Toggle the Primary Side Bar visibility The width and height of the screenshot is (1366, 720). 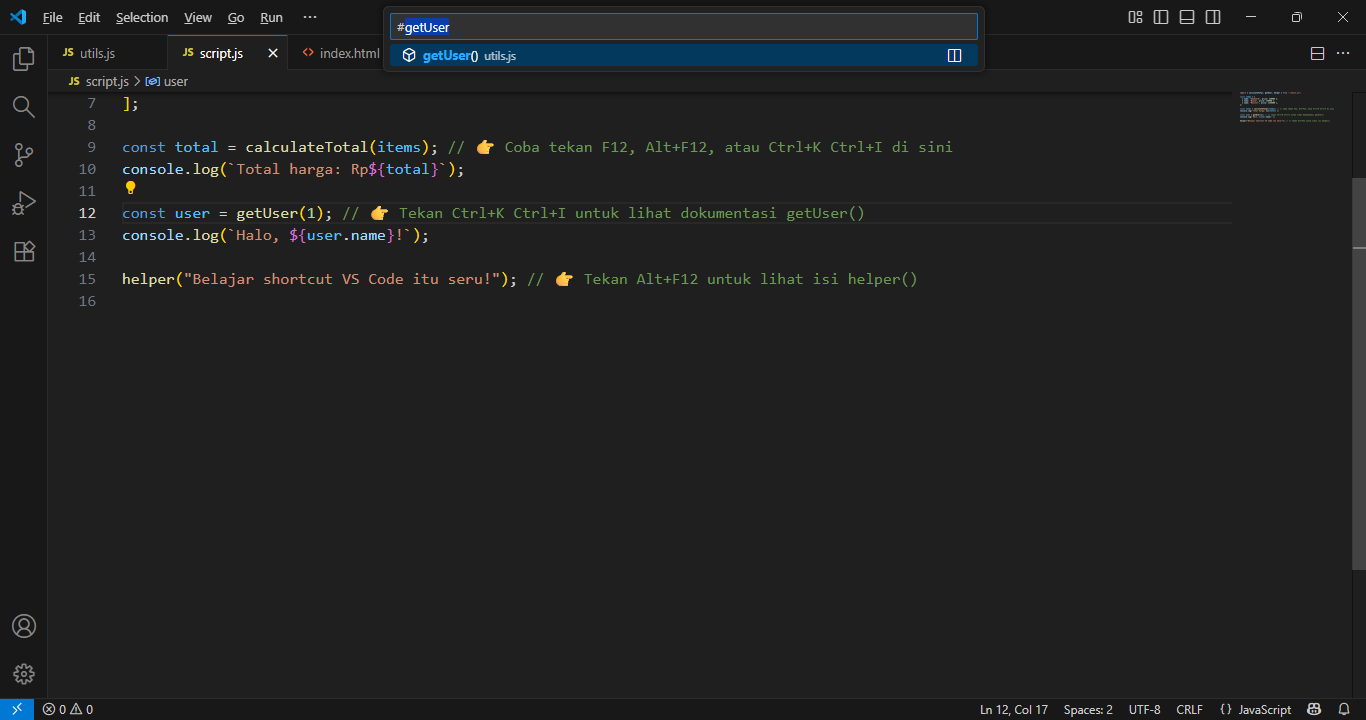coord(1160,17)
